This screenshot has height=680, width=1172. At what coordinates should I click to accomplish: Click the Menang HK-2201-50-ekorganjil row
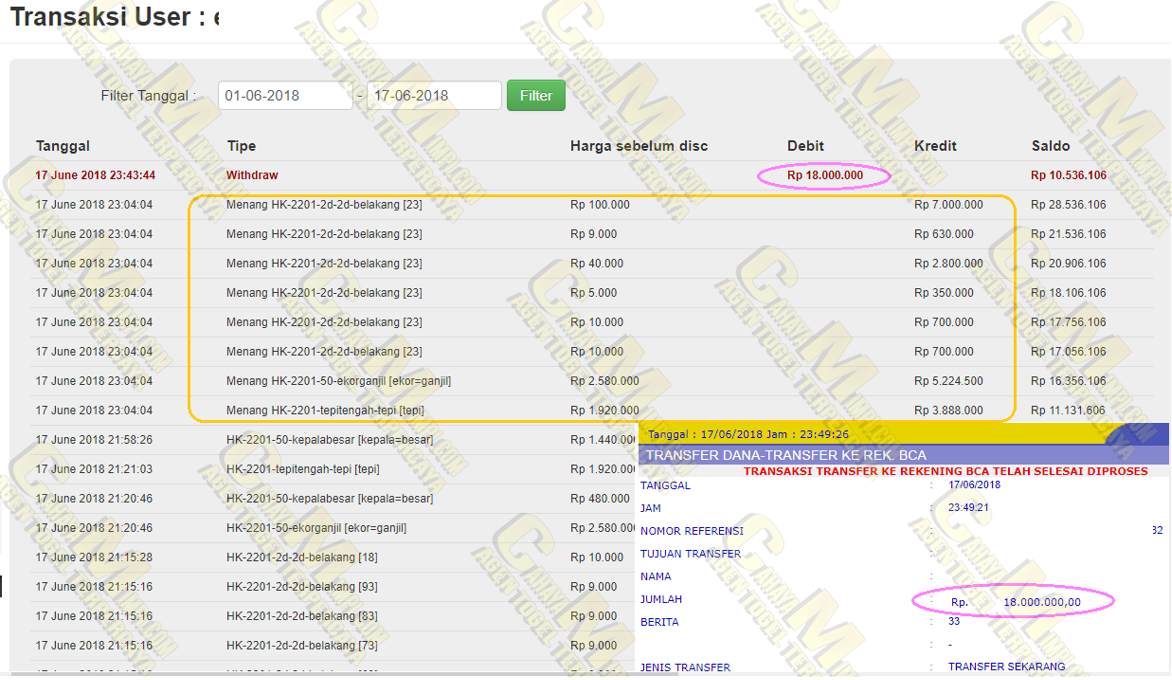[338, 381]
